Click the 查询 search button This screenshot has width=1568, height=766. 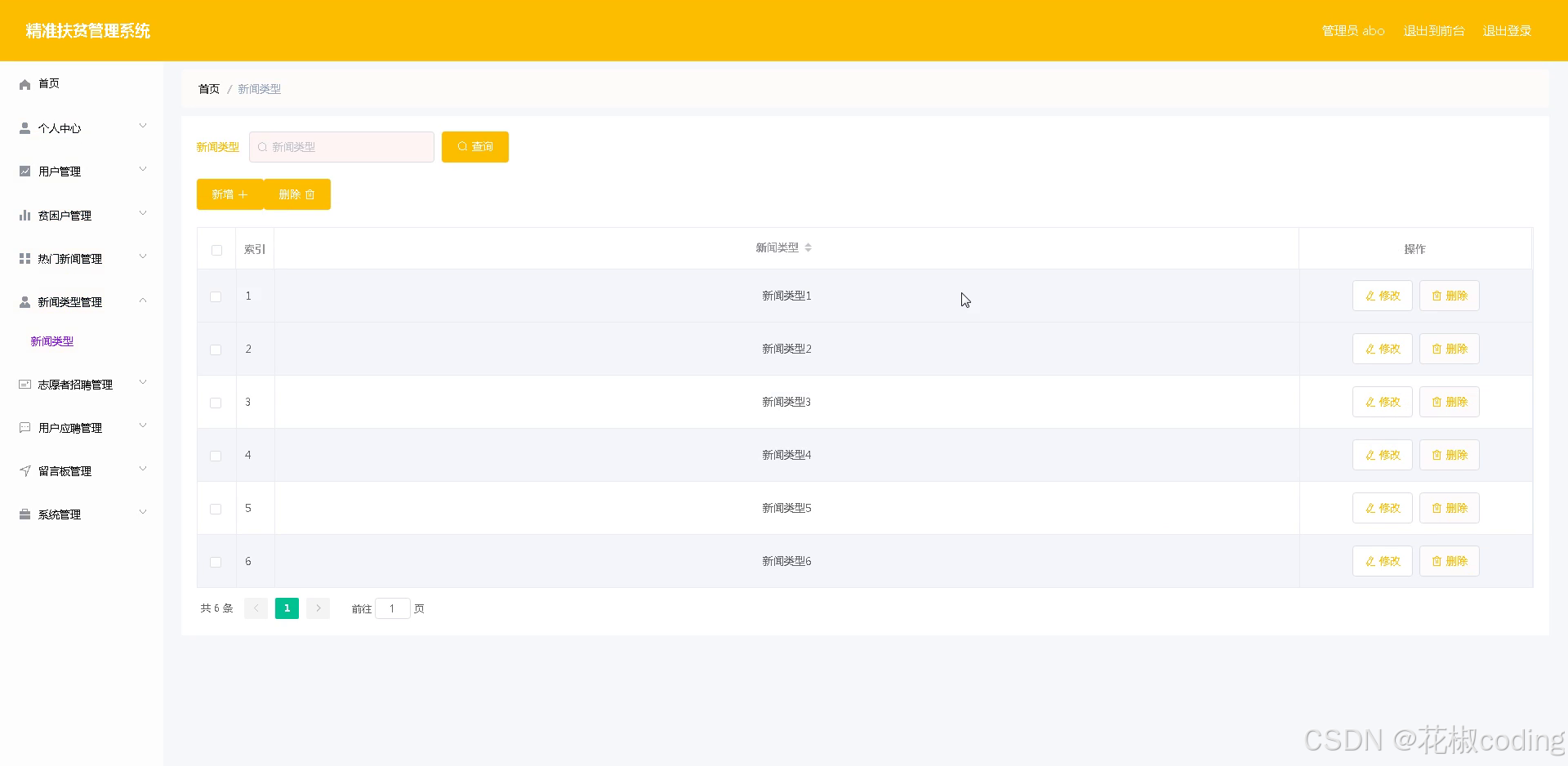[x=475, y=147]
